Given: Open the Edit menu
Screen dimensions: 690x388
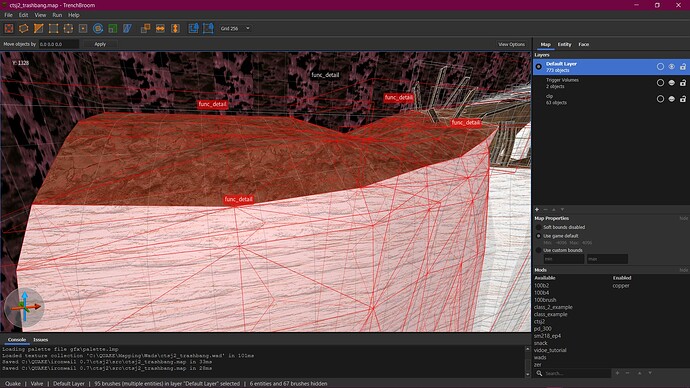Looking at the screenshot, I should pyautogui.click(x=23, y=15).
